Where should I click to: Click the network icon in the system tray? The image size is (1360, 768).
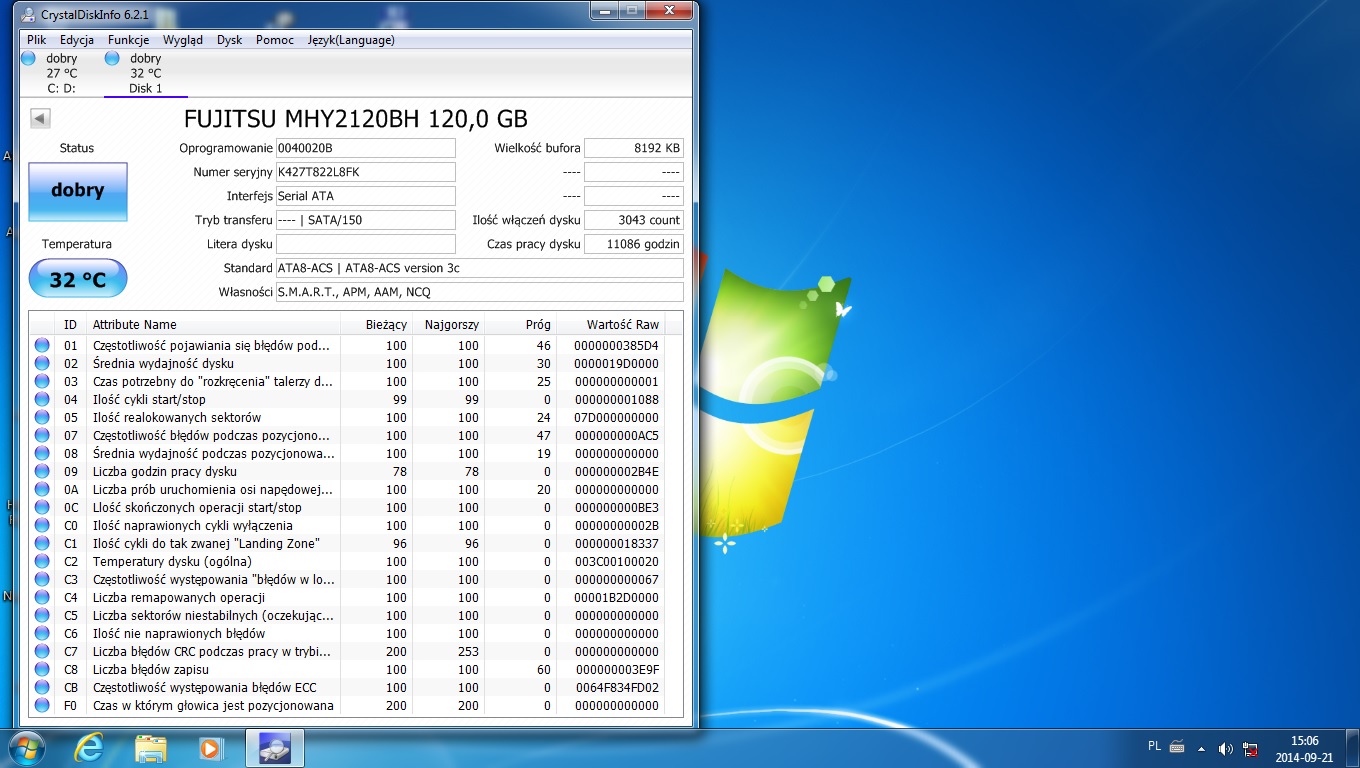tap(1250, 748)
